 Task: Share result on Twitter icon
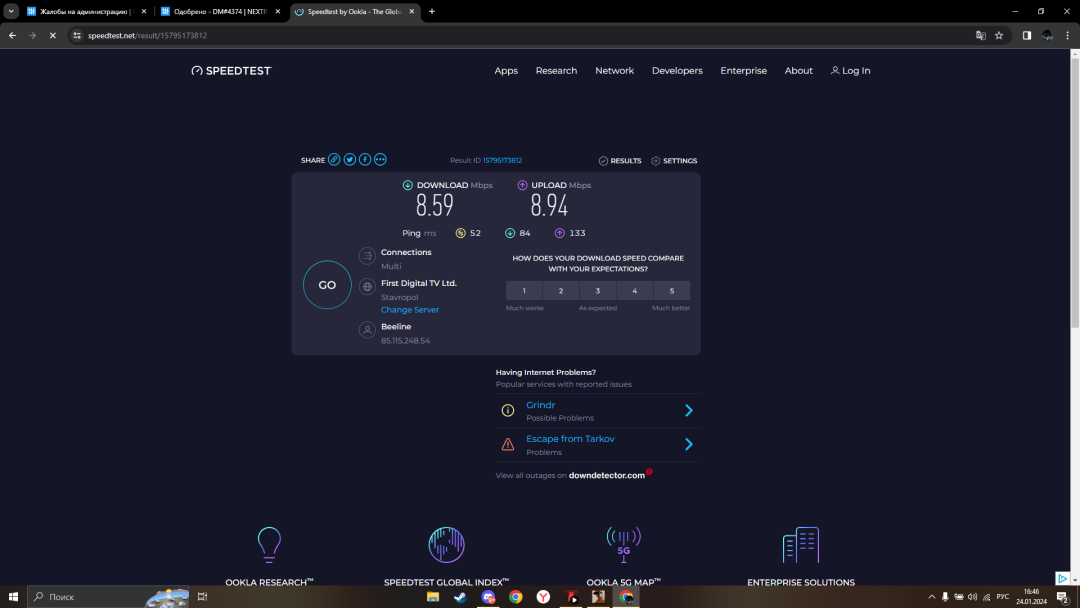pyautogui.click(x=350, y=160)
